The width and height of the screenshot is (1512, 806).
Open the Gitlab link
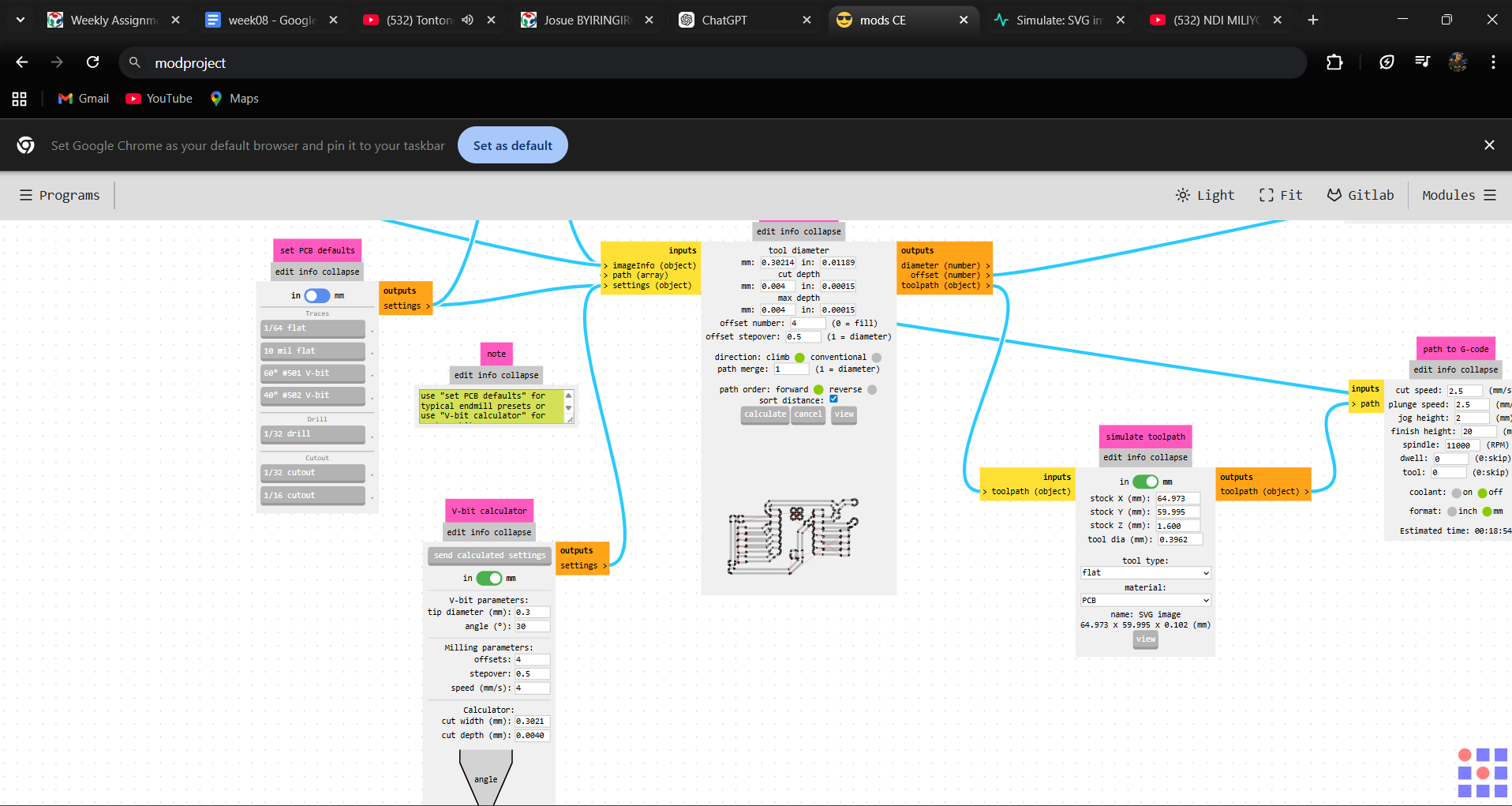coord(1360,195)
